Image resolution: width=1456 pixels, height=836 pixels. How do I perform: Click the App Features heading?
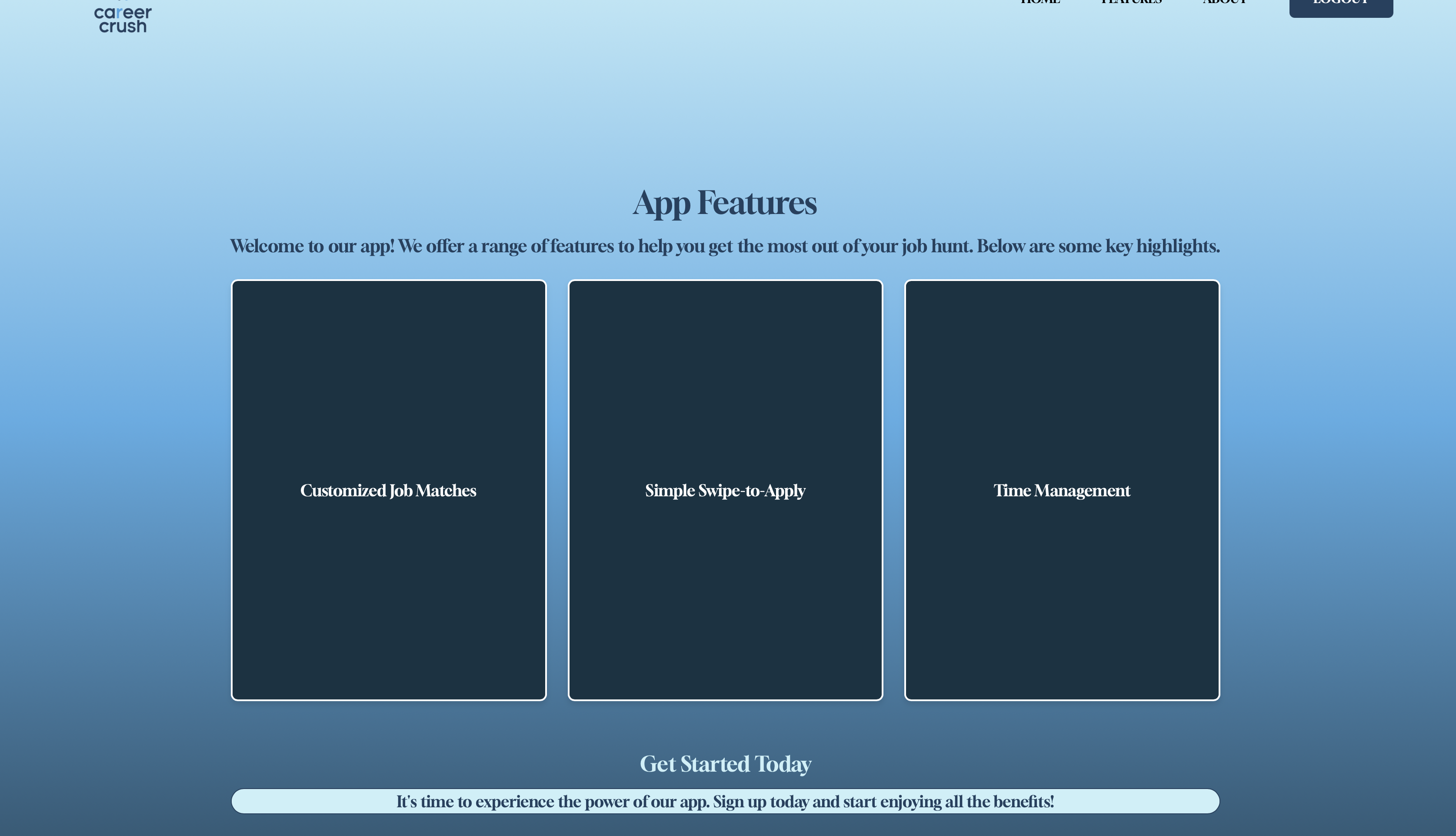(x=725, y=203)
